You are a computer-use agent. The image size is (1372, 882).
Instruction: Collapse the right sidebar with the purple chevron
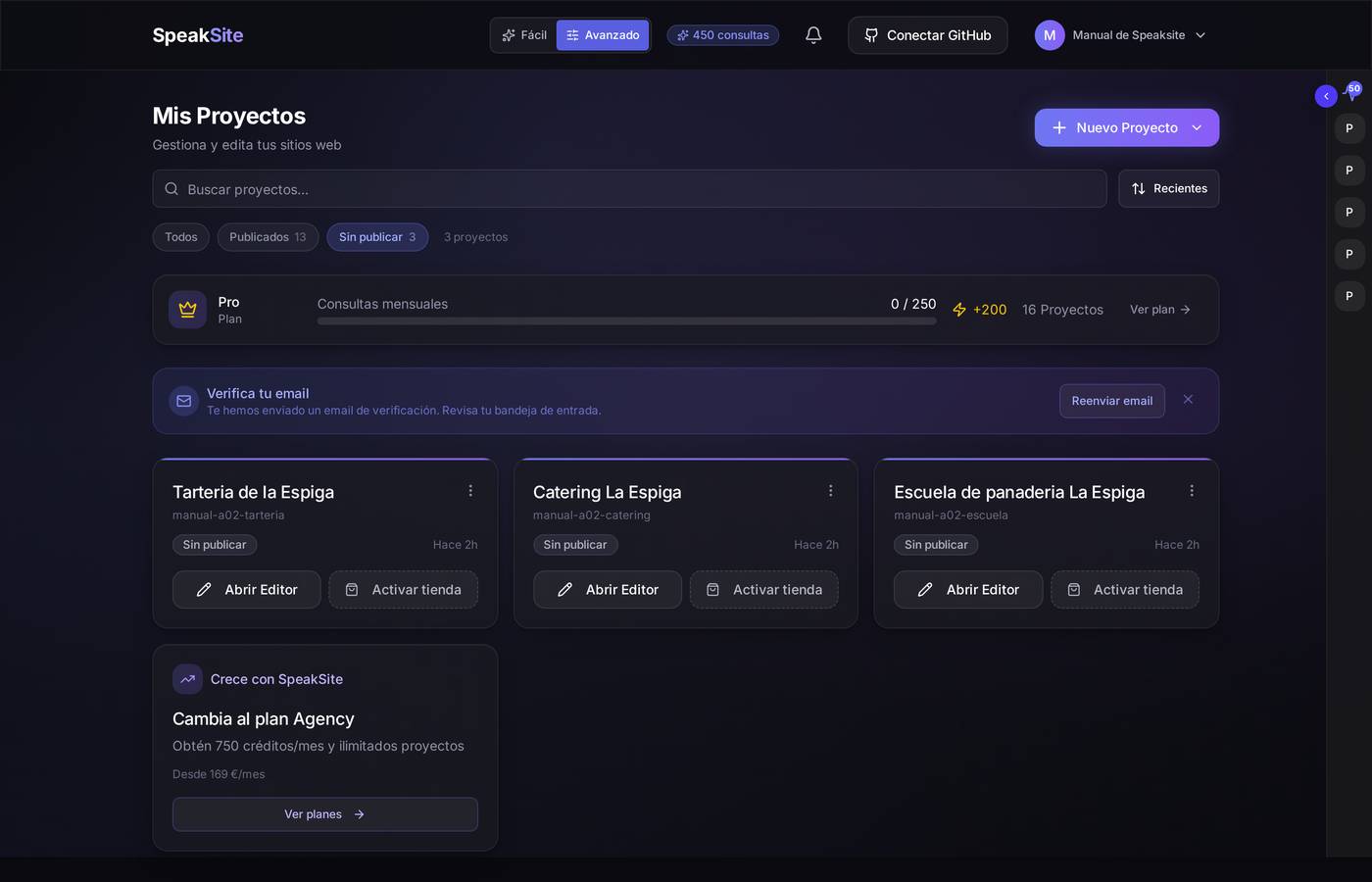[x=1326, y=96]
